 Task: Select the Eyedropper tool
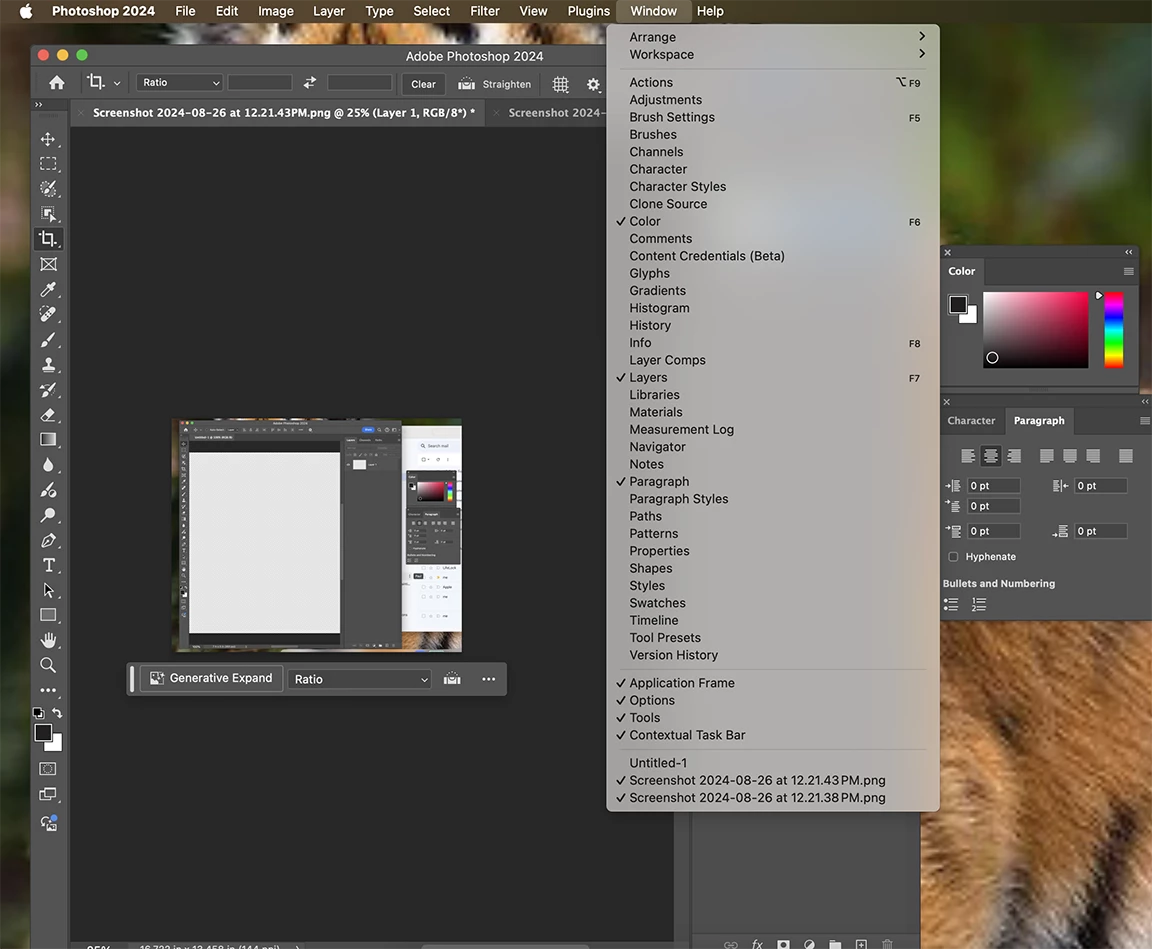pos(48,289)
